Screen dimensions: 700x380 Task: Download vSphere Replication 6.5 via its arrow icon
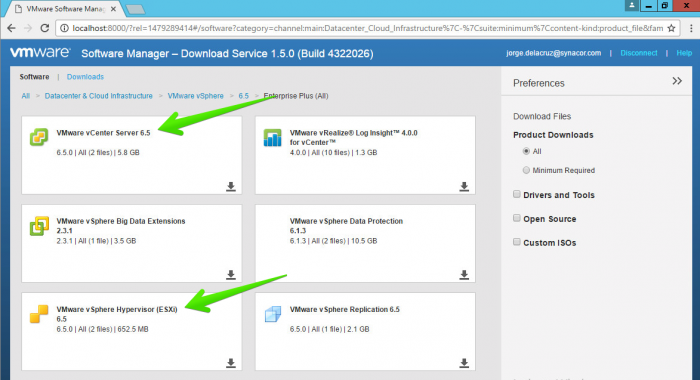(464, 363)
